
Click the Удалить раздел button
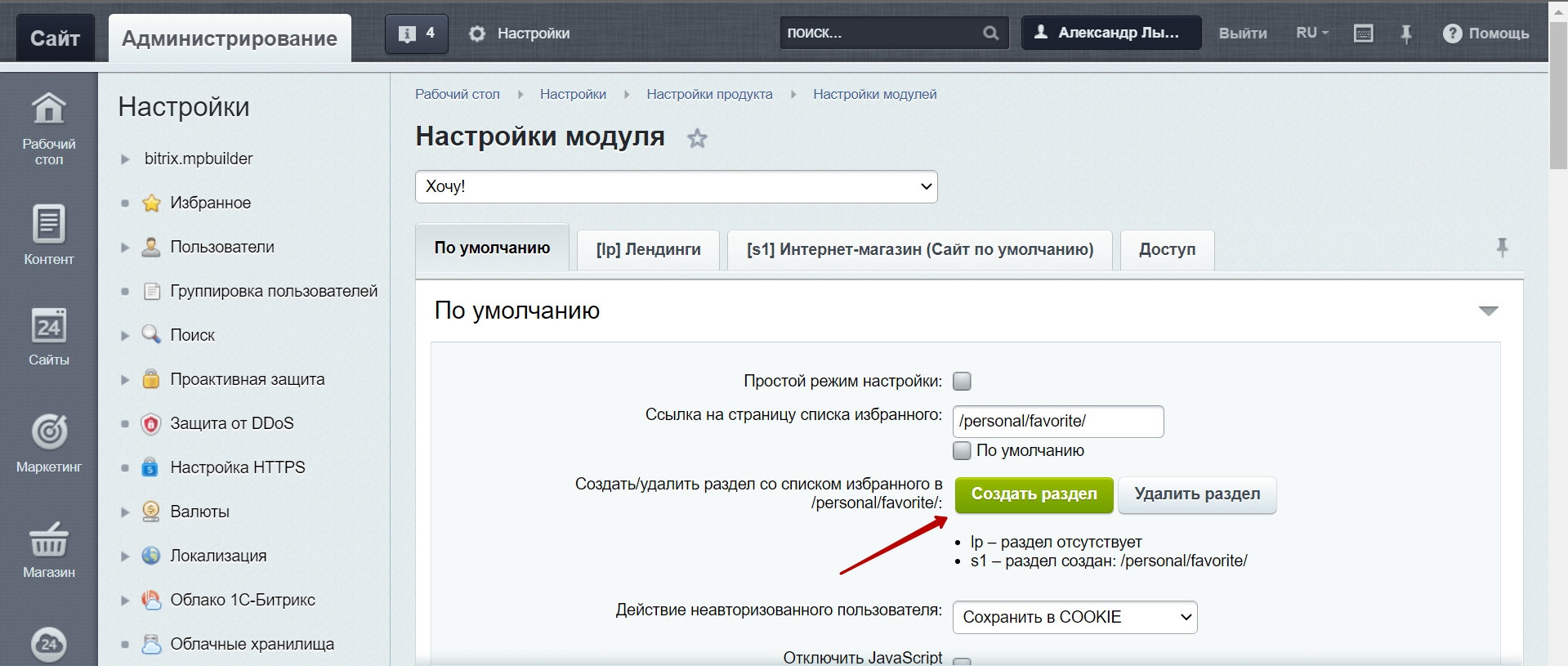pyautogui.click(x=1196, y=494)
